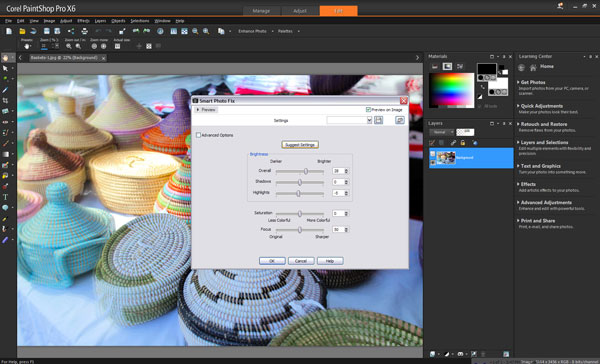Select the Preset Shape speech bubble tool

5,207
